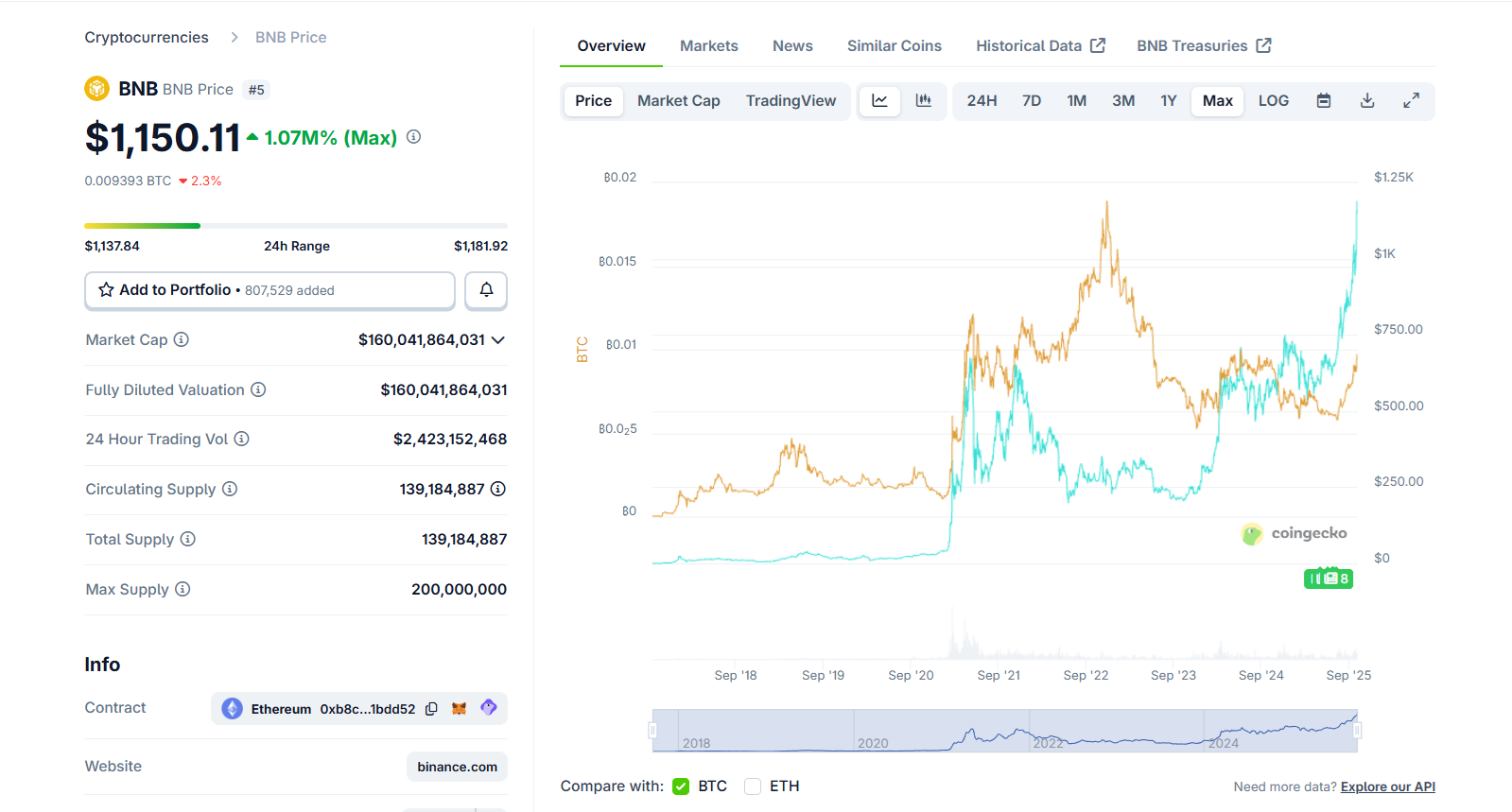1512x812 pixels.
Task: Select the line chart view icon
Action: click(879, 101)
